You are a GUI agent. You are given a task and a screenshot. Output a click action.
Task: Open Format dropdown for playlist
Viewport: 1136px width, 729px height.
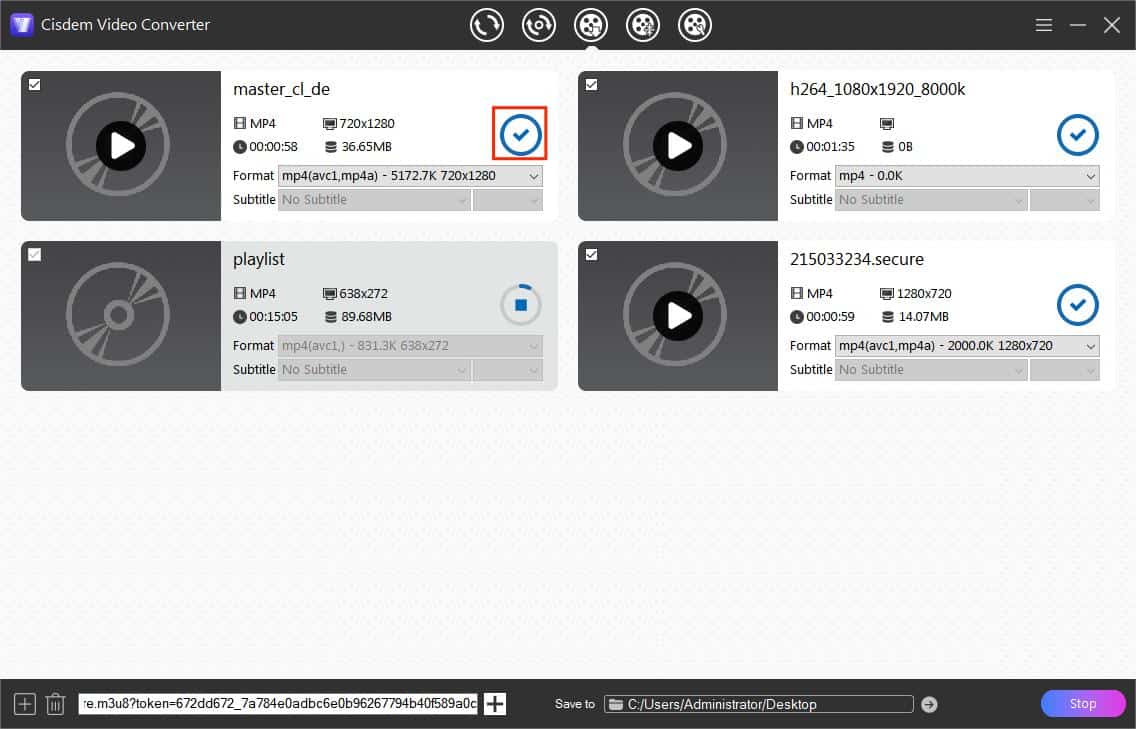point(410,346)
